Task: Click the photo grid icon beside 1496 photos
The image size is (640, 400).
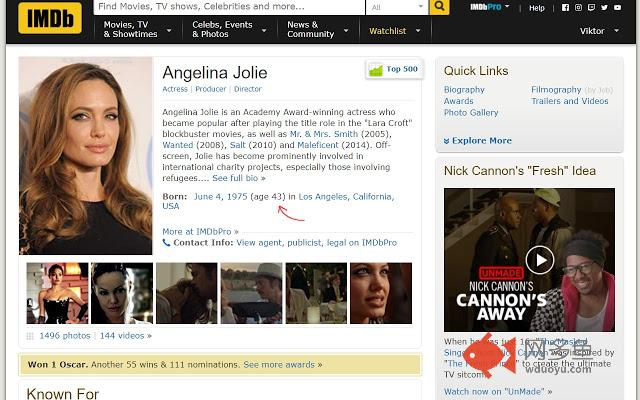Action: [x=30, y=336]
